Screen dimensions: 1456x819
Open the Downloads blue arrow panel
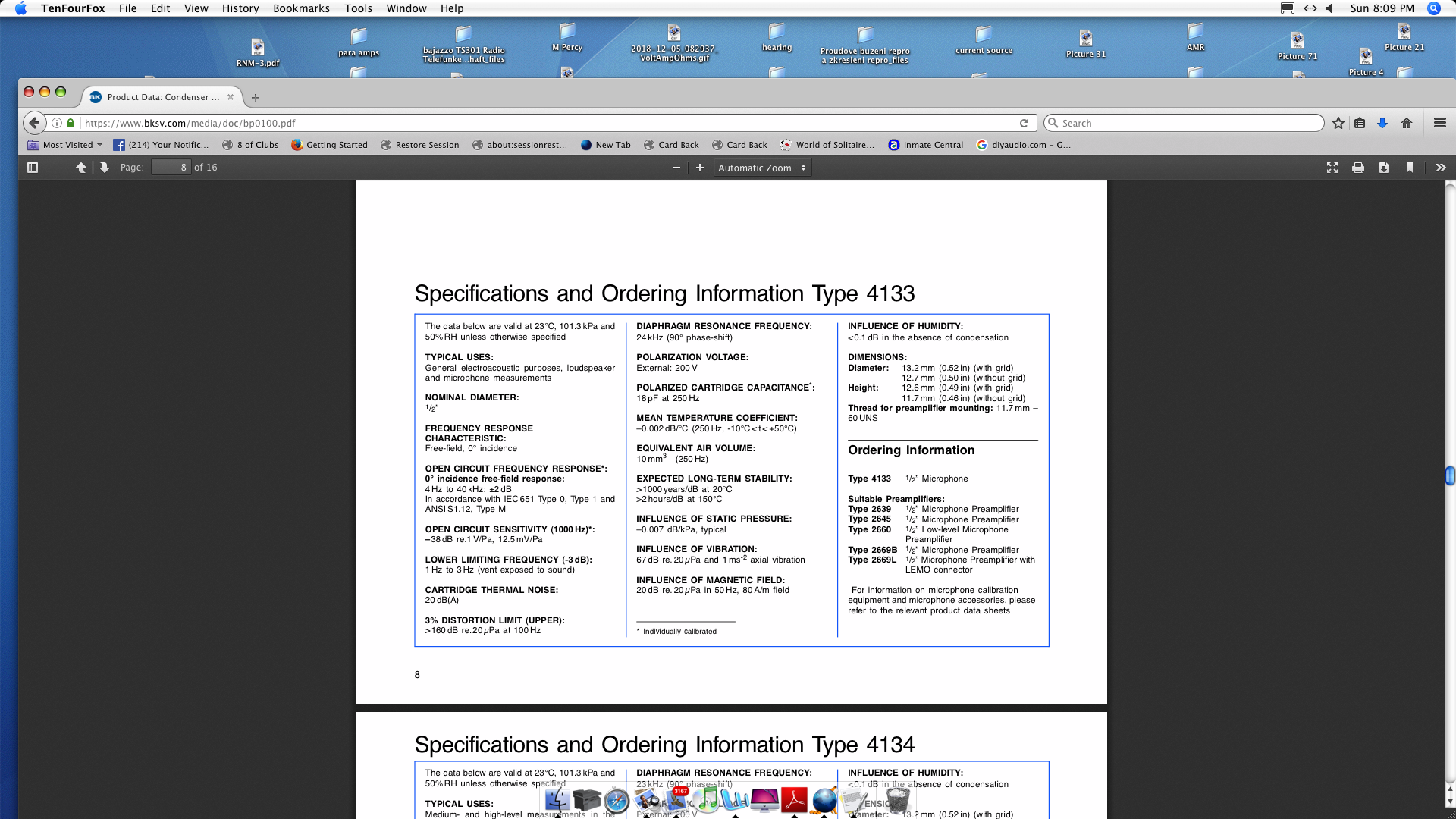tap(1382, 123)
